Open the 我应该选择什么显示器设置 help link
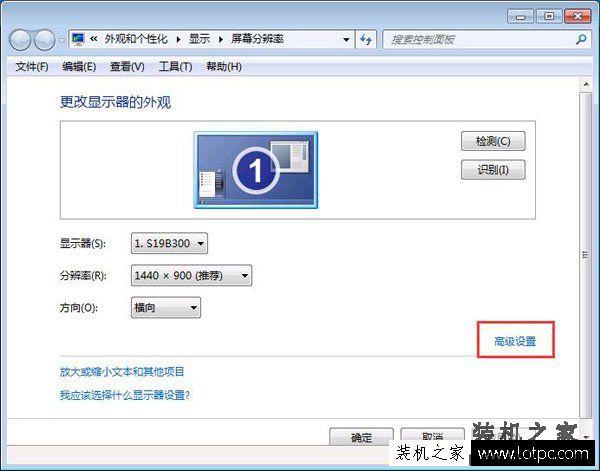Viewport: 600px width, 471px height. [x=125, y=395]
